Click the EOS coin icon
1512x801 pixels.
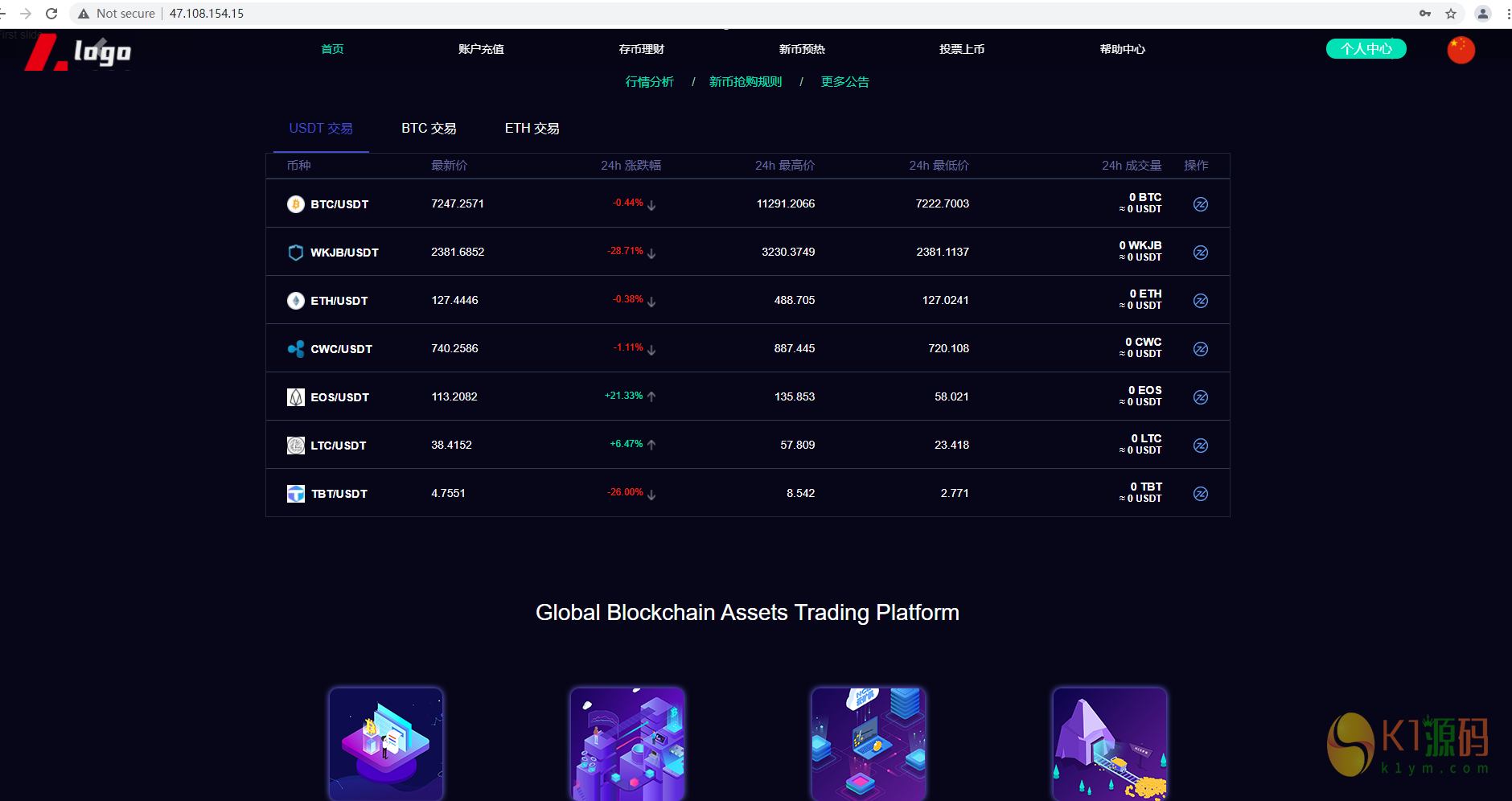click(x=296, y=397)
